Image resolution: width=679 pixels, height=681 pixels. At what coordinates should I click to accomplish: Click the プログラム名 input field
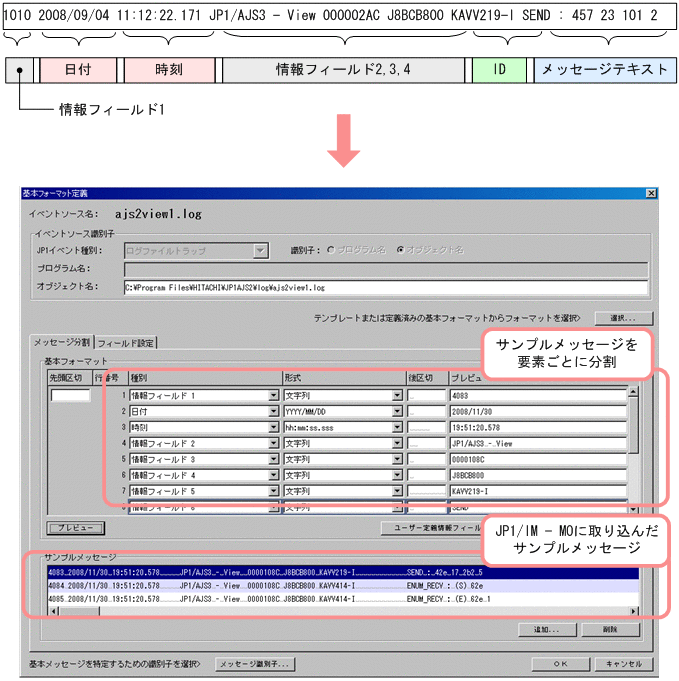pos(386,269)
